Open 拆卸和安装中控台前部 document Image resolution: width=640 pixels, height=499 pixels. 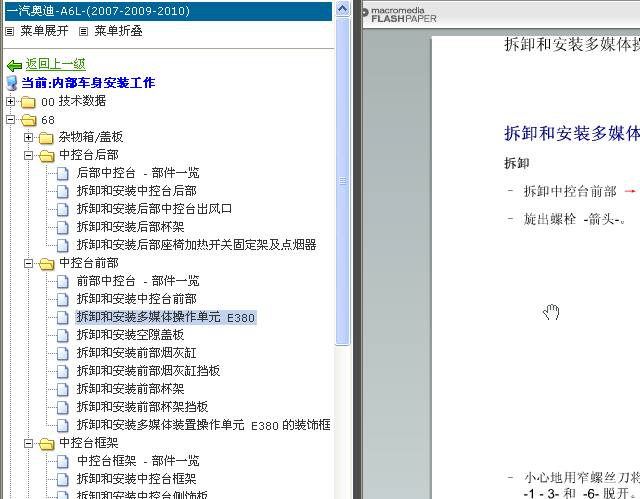coord(137,299)
